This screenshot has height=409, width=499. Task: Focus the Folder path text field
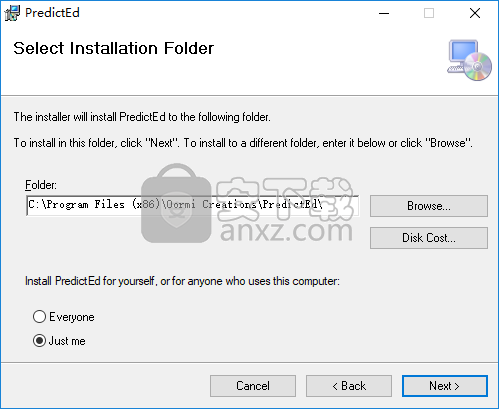click(x=193, y=206)
